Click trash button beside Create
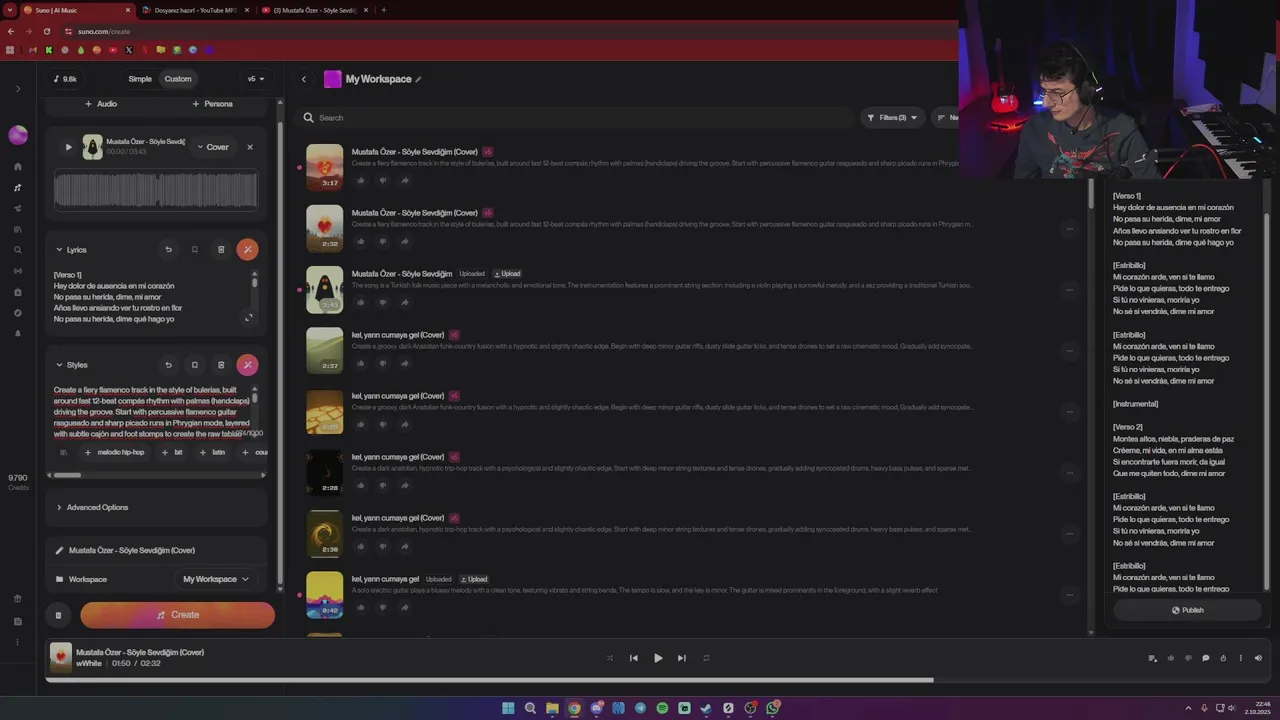Viewport: 1280px width, 720px height. click(58, 615)
